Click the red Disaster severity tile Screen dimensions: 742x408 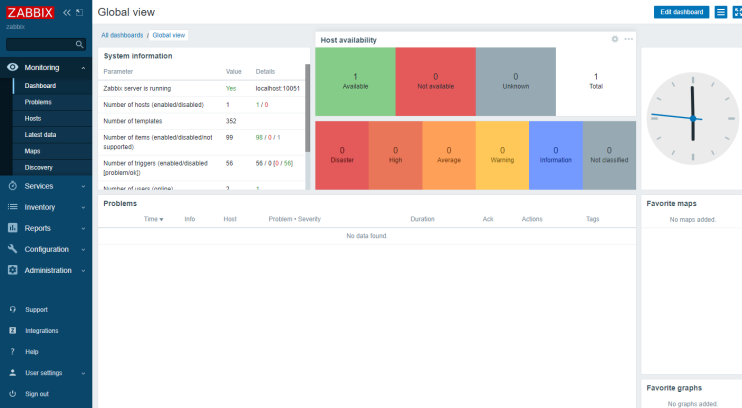point(341,154)
